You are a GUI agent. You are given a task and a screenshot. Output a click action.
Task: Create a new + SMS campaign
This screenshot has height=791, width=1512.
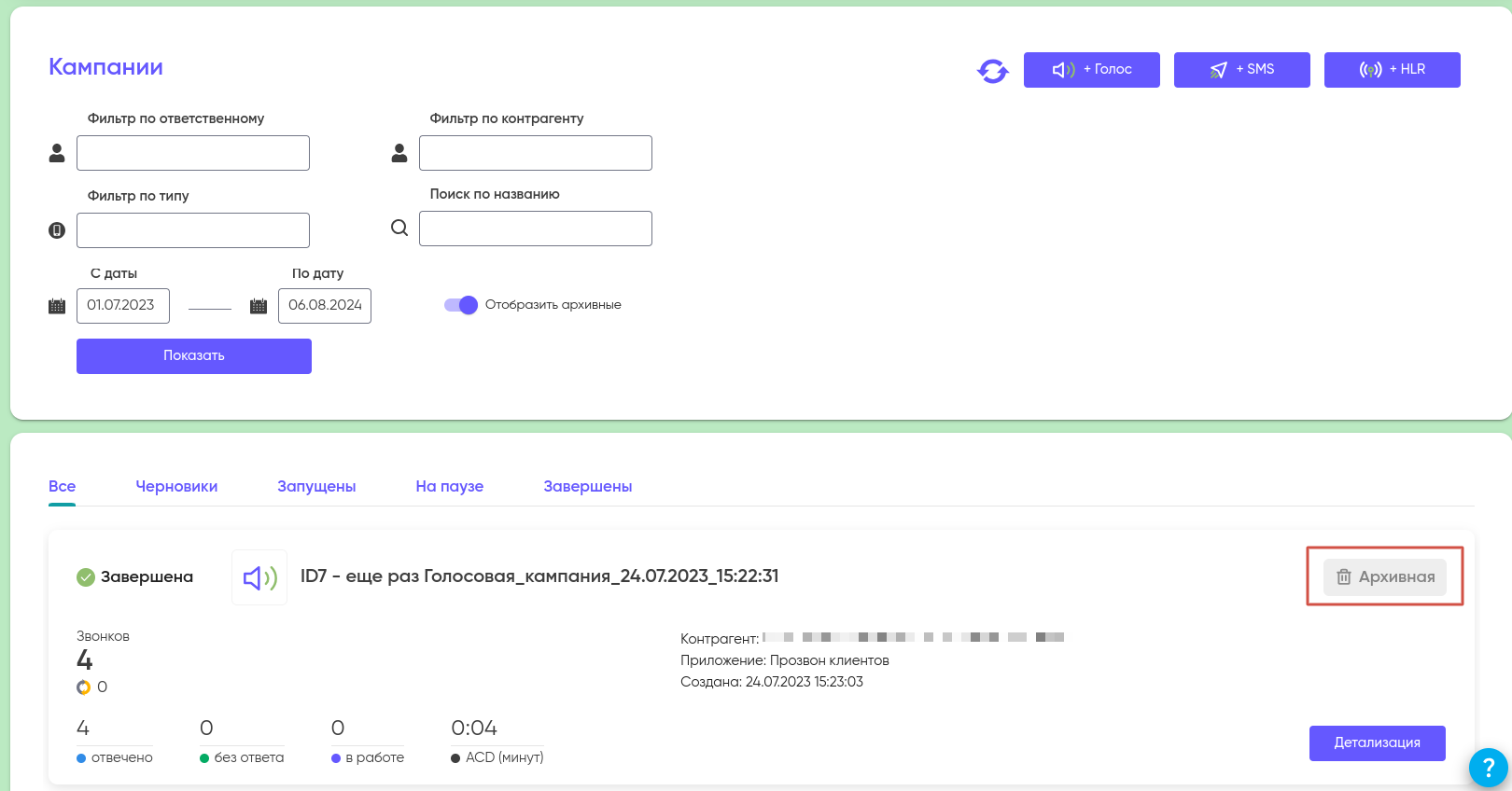1241,70
